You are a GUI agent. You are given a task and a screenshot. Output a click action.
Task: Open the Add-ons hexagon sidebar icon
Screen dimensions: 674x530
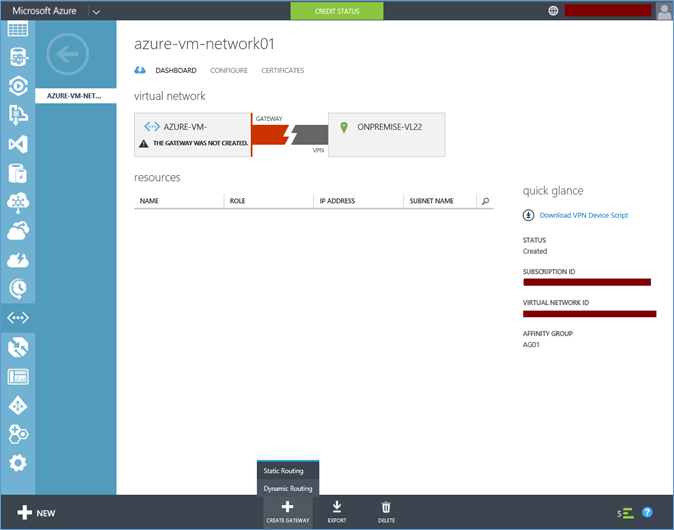point(18,434)
